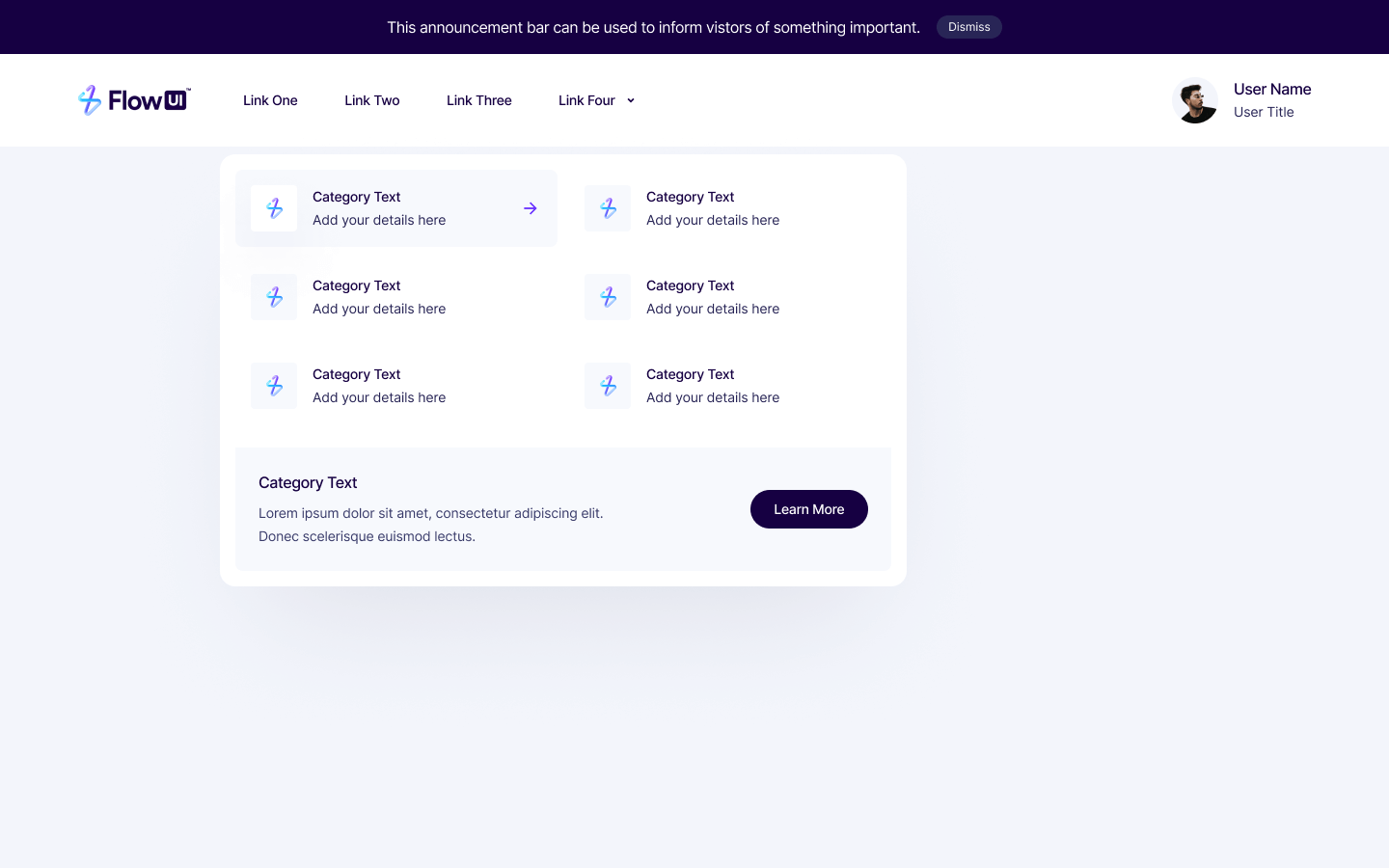Viewport: 1389px width, 868px height.
Task: Click the user profile avatar photo
Action: [1195, 100]
